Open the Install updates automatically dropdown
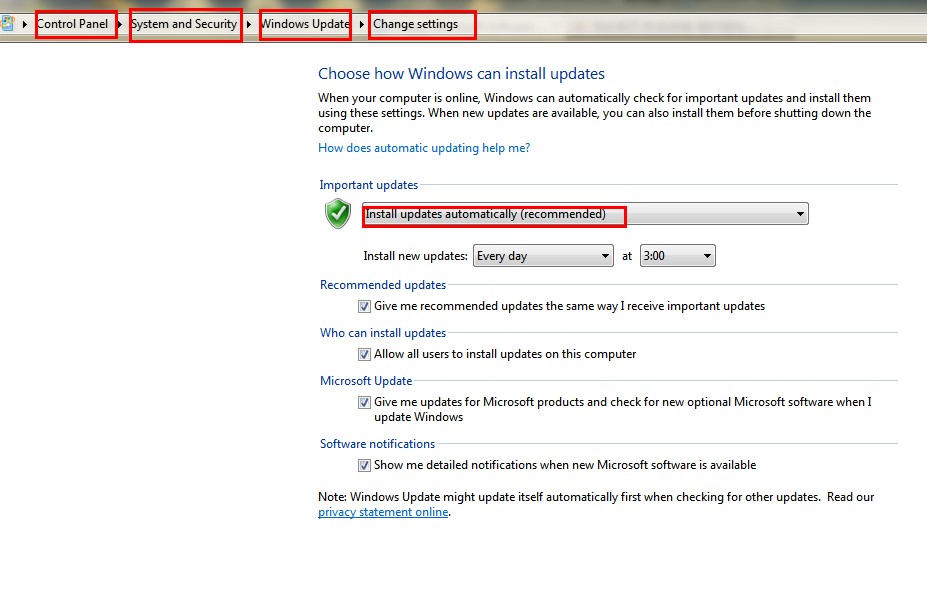Screen dimensions: 927x594 (x=585, y=214)
